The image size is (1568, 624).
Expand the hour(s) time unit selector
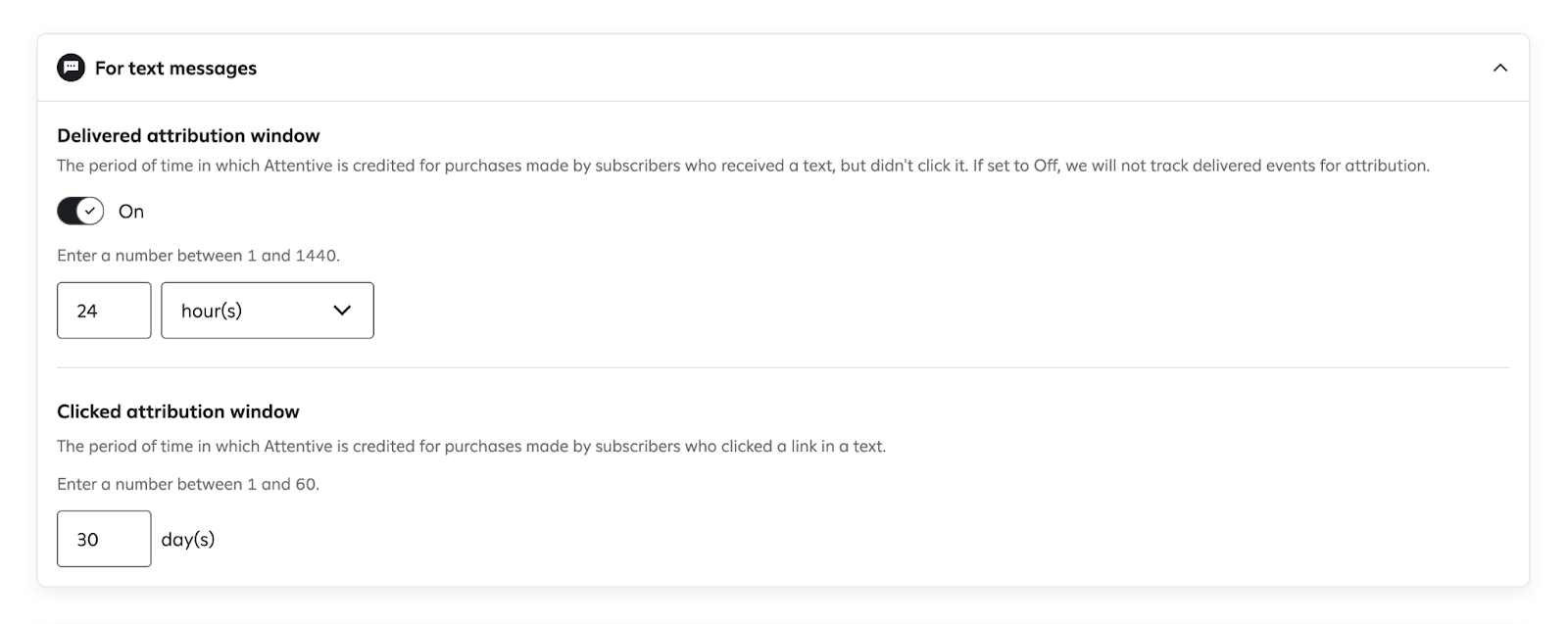[267, 310]
